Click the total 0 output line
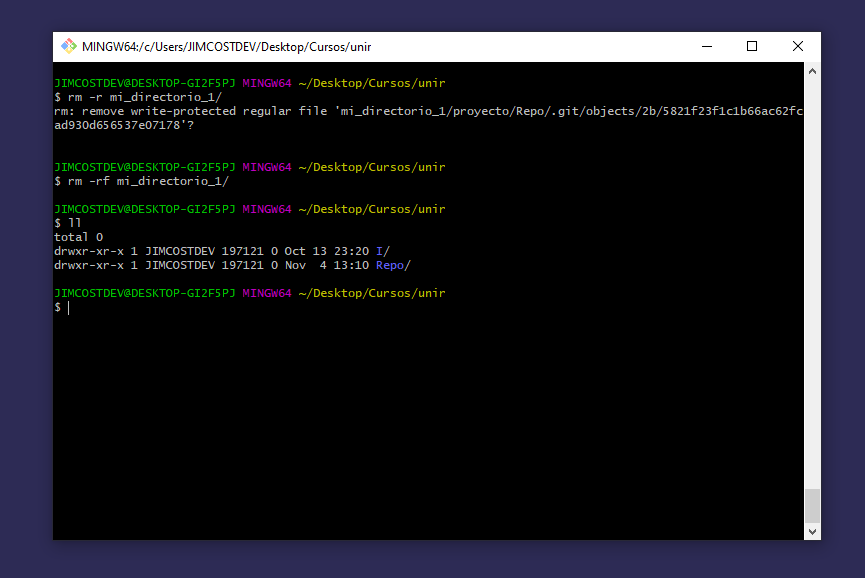Image resolution: width=865 pixels, height=578 pixels. [77, 237]
